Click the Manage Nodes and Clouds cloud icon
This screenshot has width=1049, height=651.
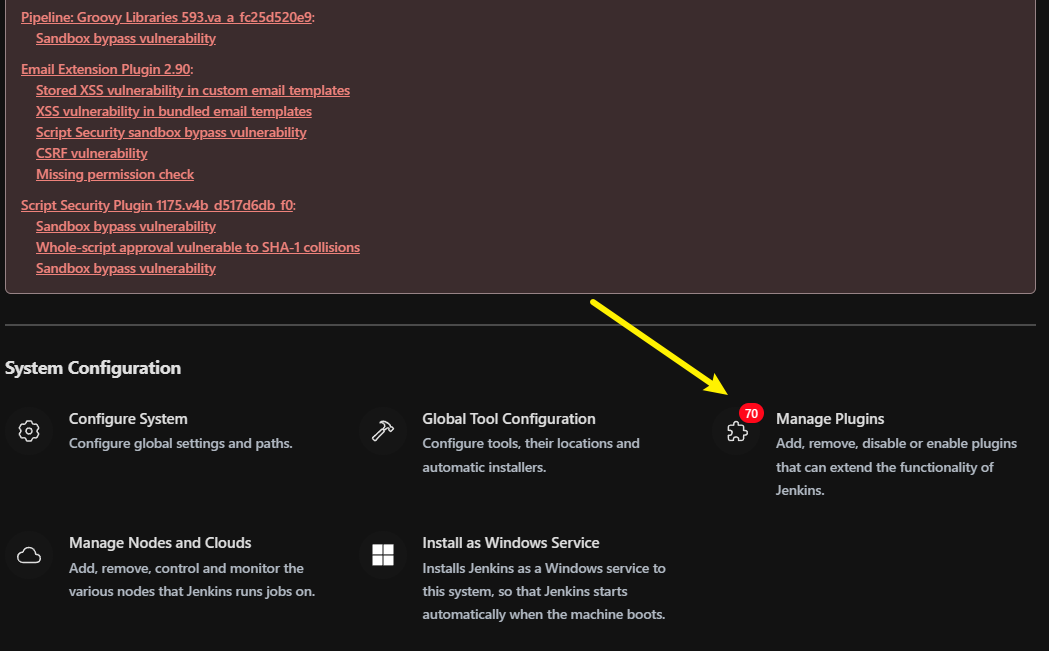29,555
